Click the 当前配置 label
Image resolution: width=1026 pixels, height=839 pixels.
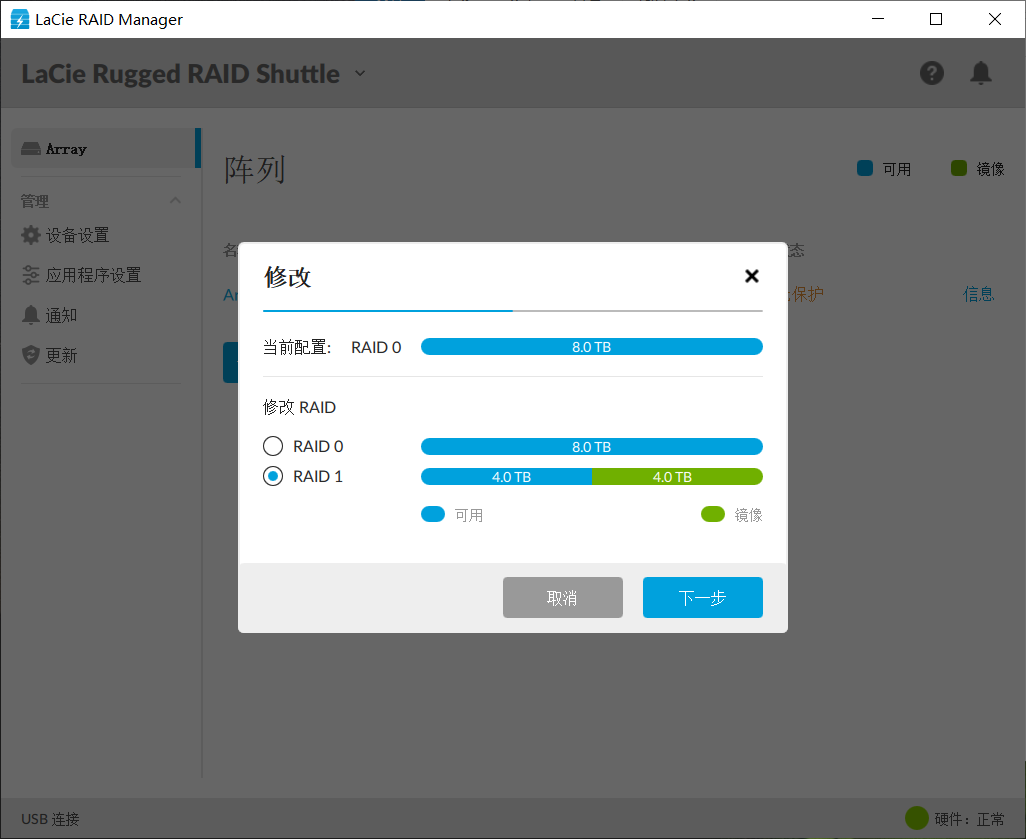[296, 347]
